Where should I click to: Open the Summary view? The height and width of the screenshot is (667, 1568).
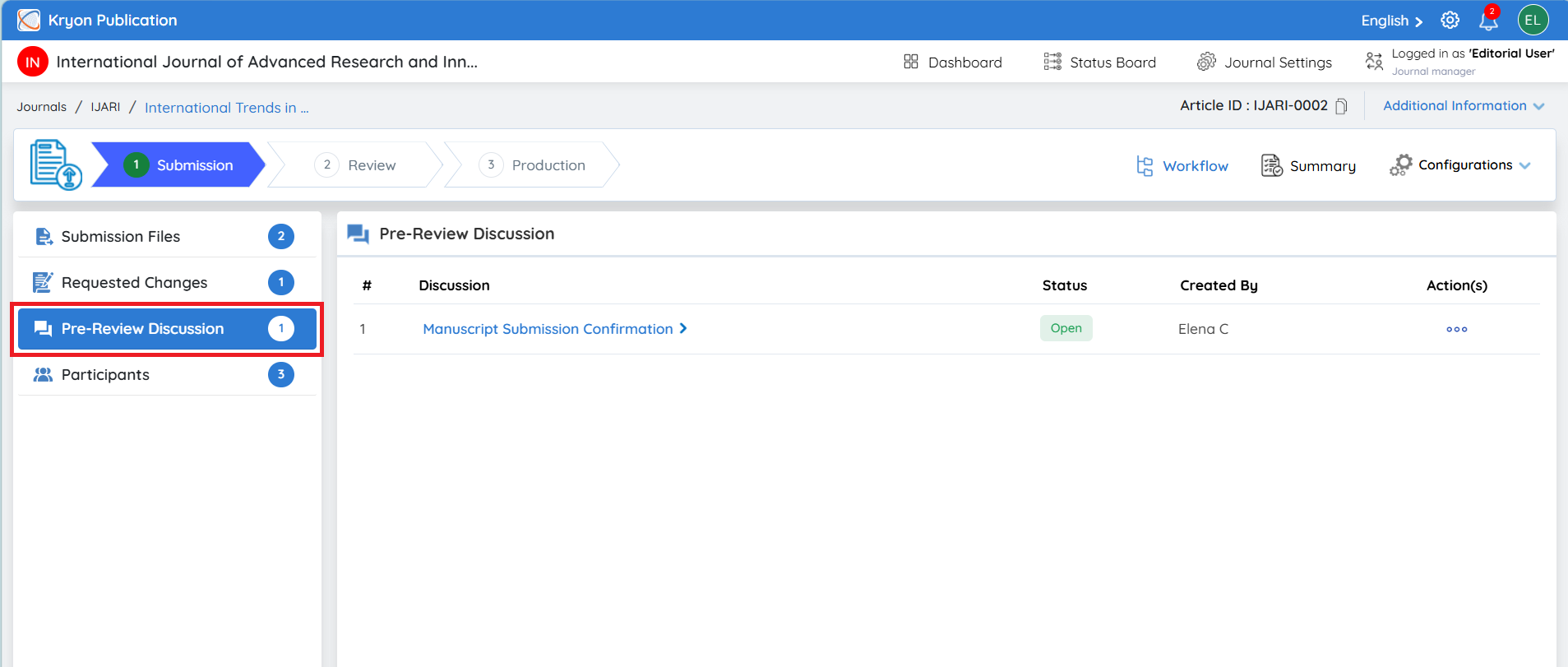click(x=1308, y=166)
